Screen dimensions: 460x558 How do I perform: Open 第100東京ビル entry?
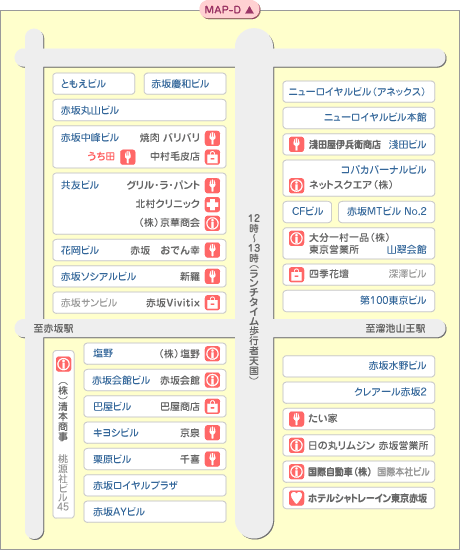pyautogui.click(x=359, y=301)
